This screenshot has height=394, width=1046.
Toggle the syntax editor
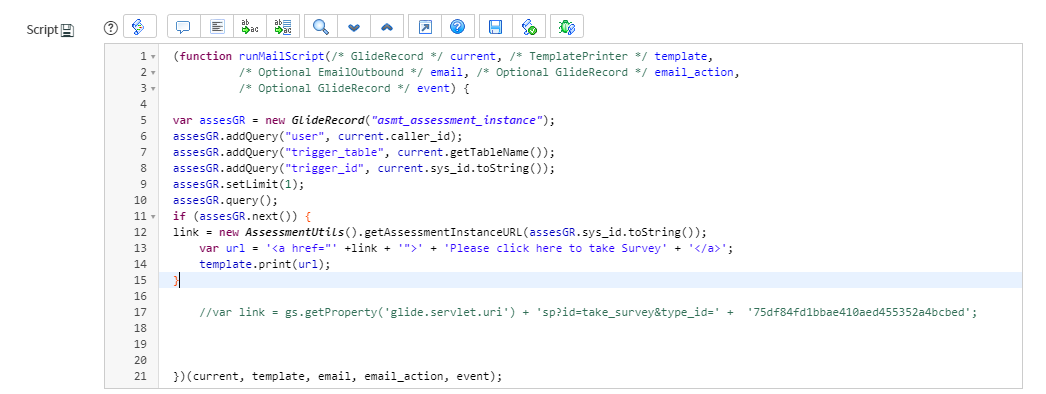coord(139,27)
